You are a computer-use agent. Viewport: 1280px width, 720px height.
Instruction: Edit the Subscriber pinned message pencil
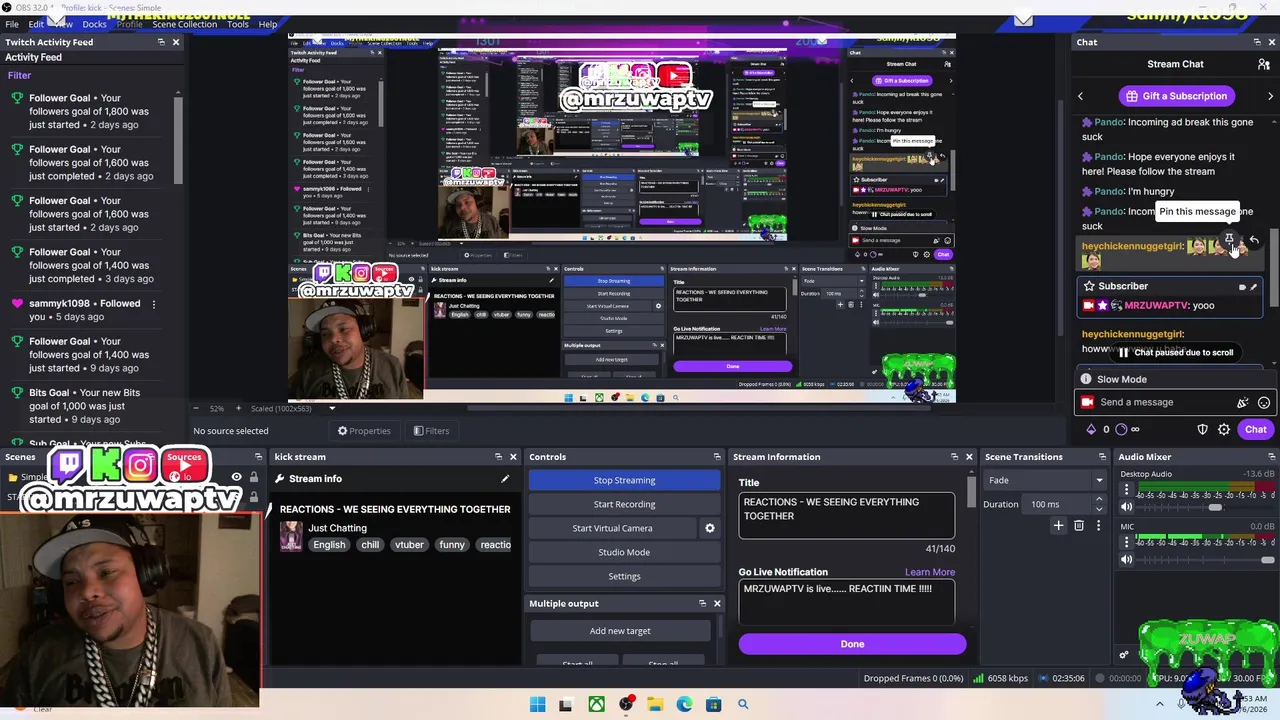[x=1254, y=287]
